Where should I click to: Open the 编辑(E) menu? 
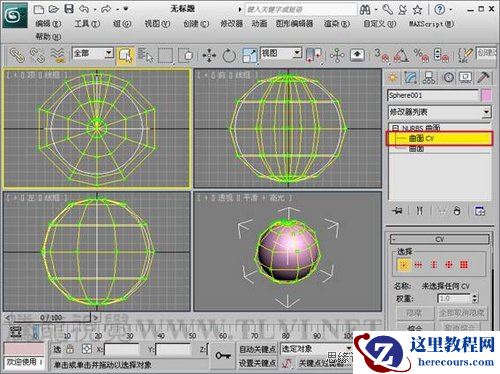tap(49, 24)
